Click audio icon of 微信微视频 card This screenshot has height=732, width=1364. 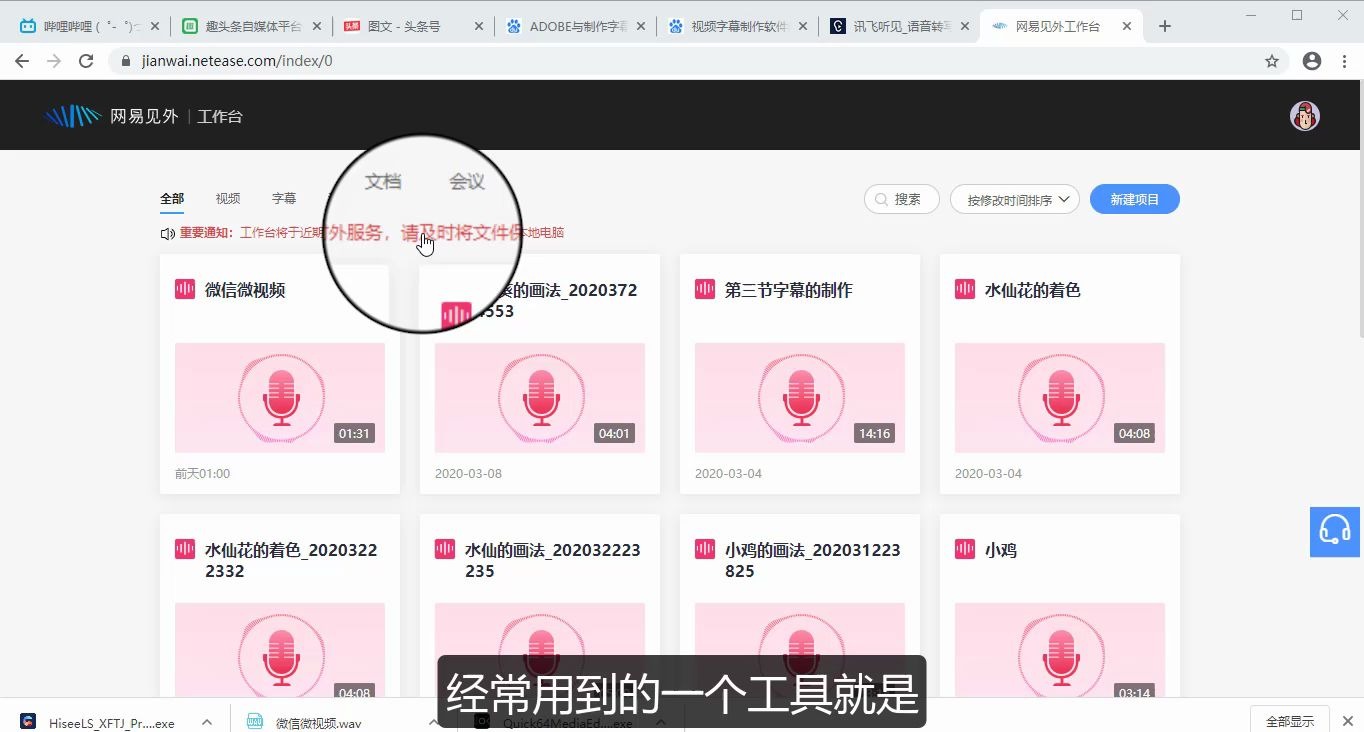pyautogui.click(x=185, y=289)
